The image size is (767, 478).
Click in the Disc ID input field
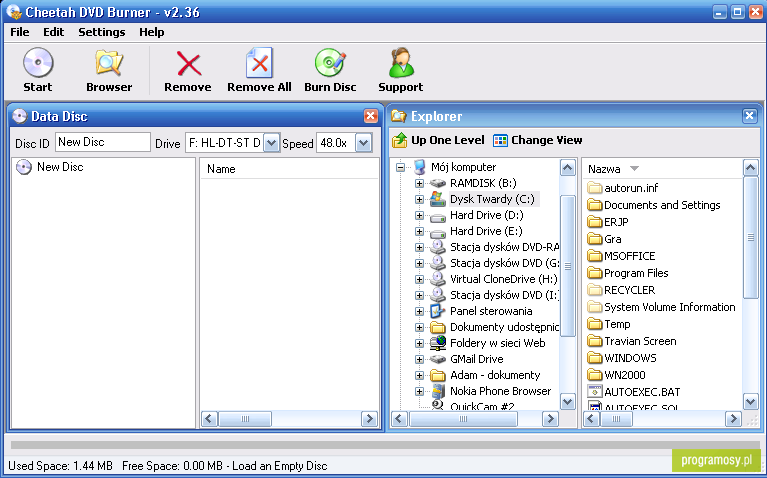click(103, 142)
